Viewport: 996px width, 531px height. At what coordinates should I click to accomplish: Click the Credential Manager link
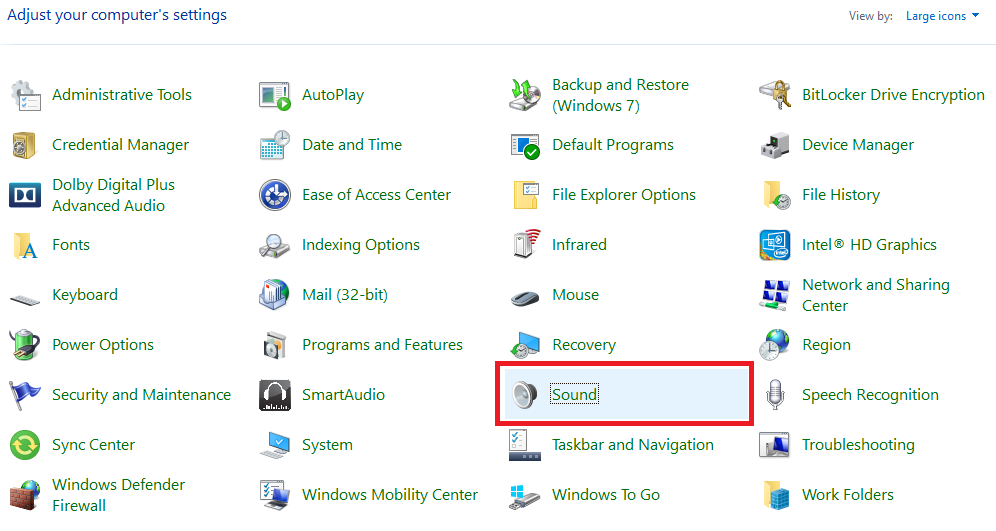coord(120,145)
